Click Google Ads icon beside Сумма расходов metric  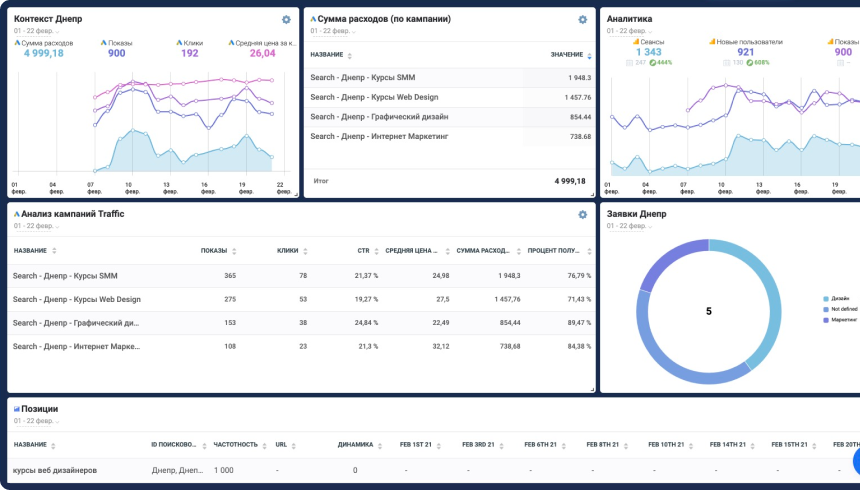click(17, 43)
